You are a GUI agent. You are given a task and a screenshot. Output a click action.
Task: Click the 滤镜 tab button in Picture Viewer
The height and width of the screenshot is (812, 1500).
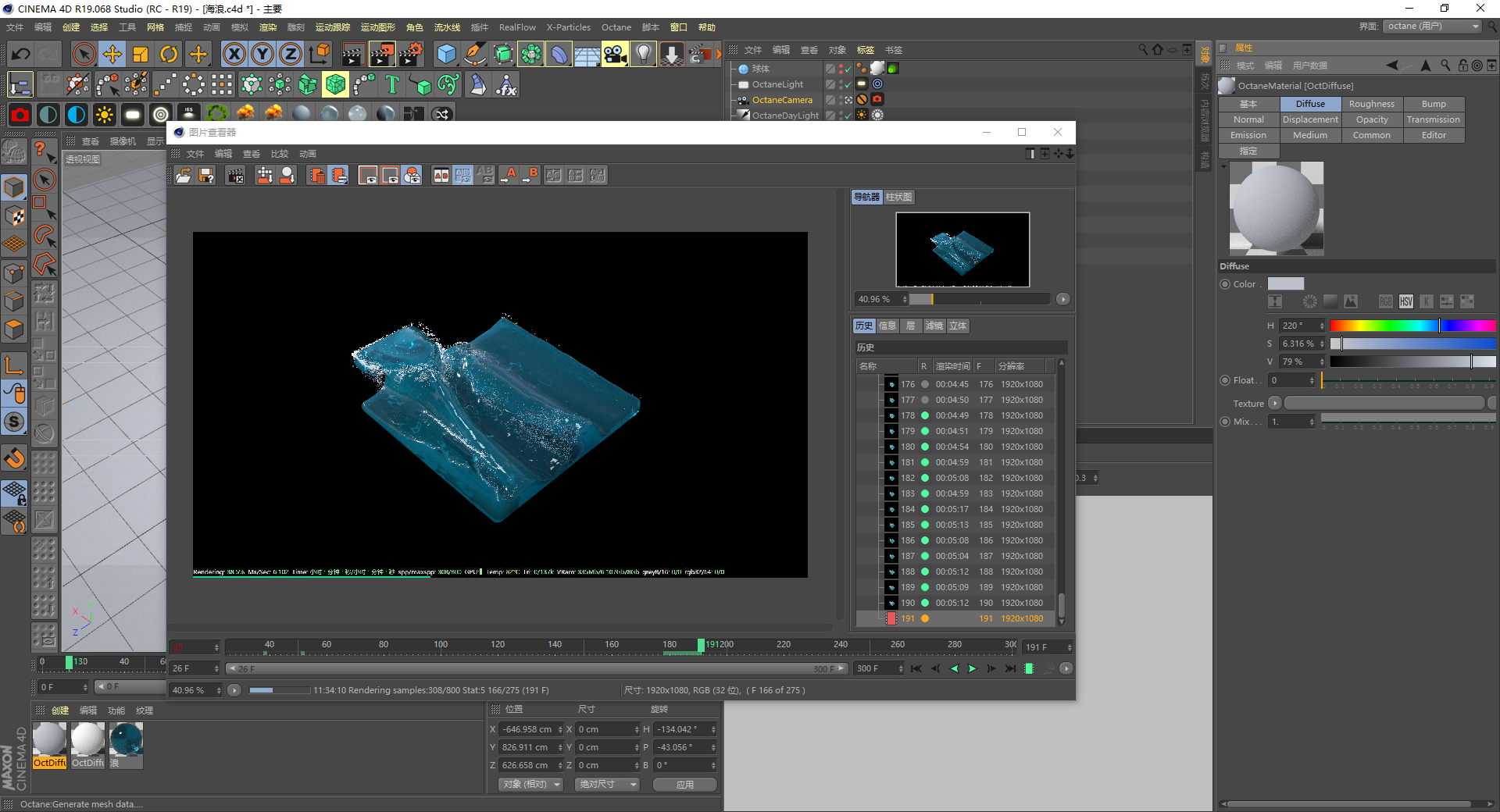(x=934, y=326)
